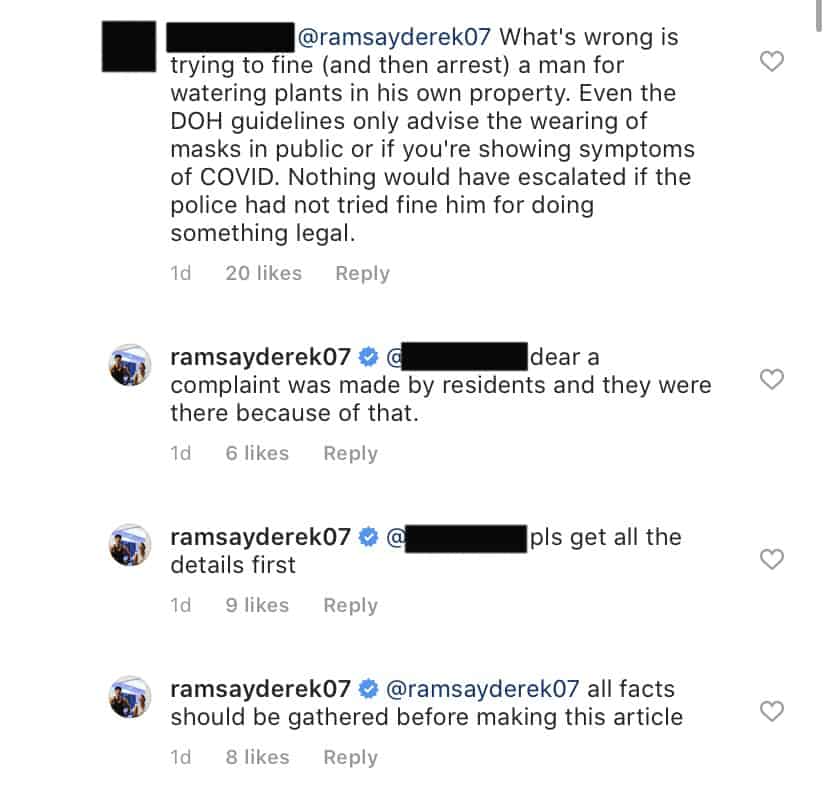Image resolution: width=828 pixels, height=798 pixels.
Task: Click verified badge on 'details first' comment
Action: coord(368,537)
